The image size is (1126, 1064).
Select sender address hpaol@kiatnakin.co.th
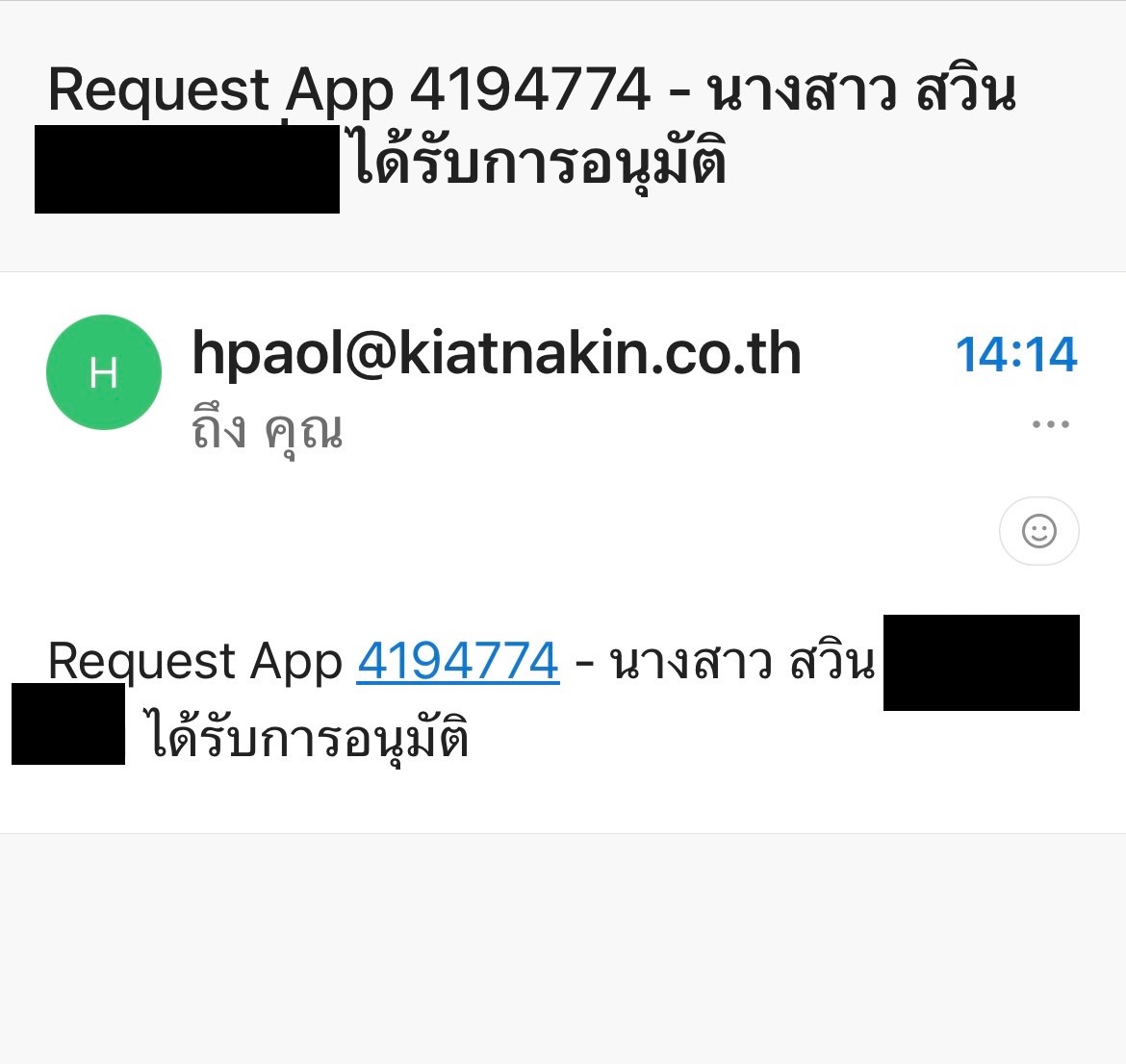tap(497, 352)
